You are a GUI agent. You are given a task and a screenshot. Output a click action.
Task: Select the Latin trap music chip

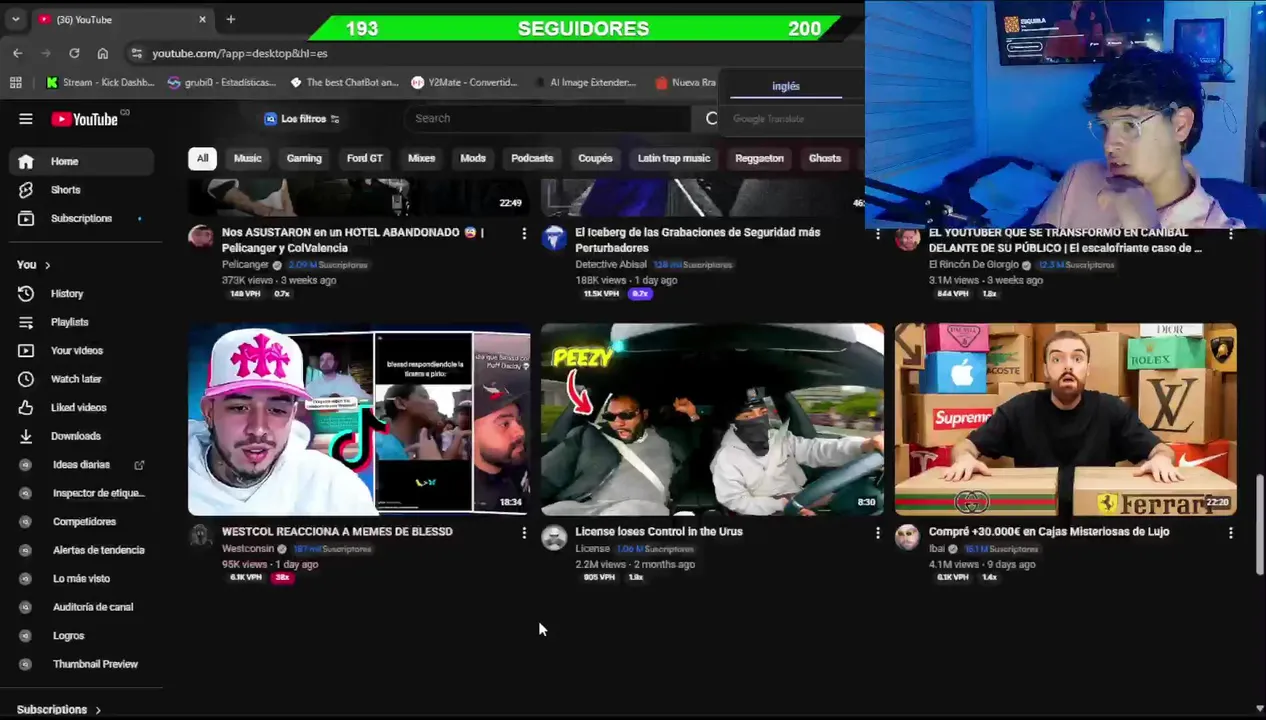pyautogui.click(x=674, y=158)
